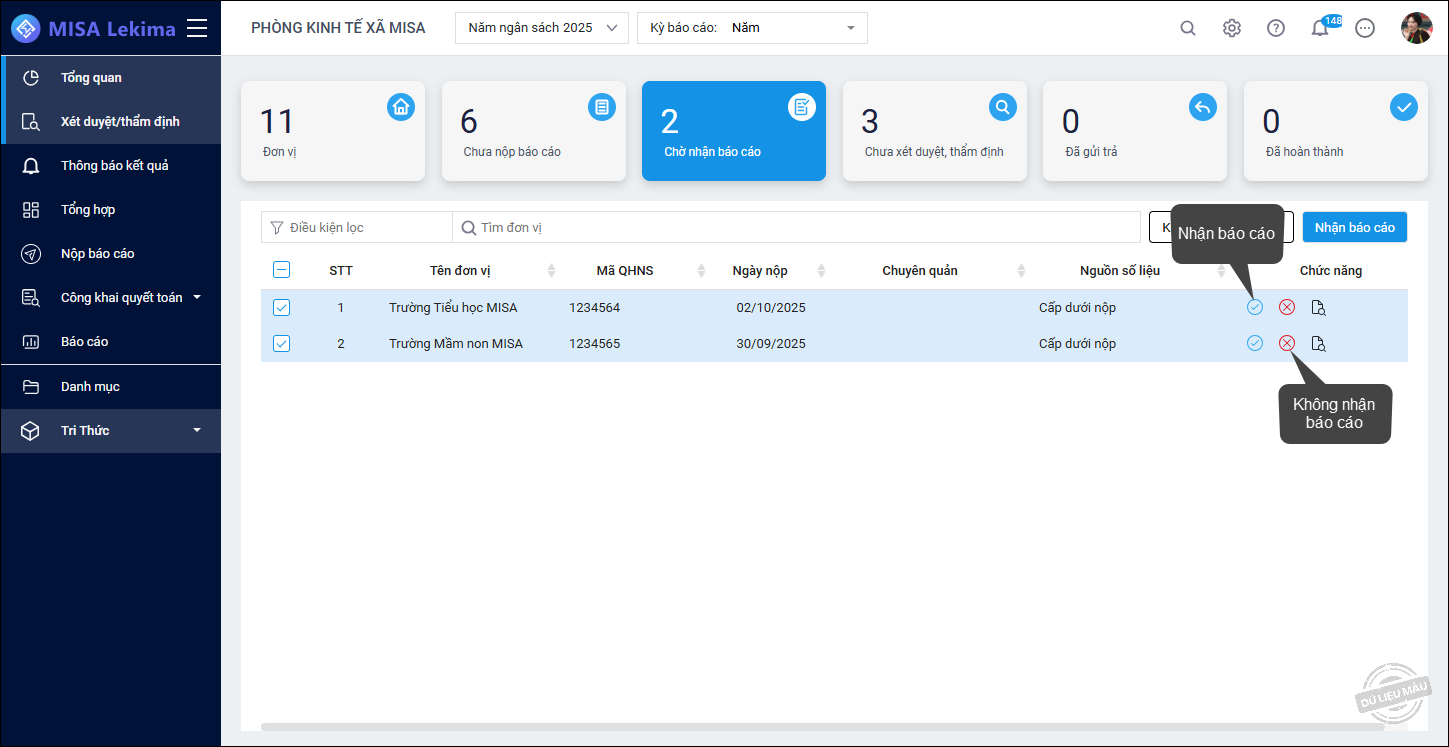1449x747 pixels.
Task: Open the Năm ngân sách 2025 dropdown
Action: click(x=542, y=28)
